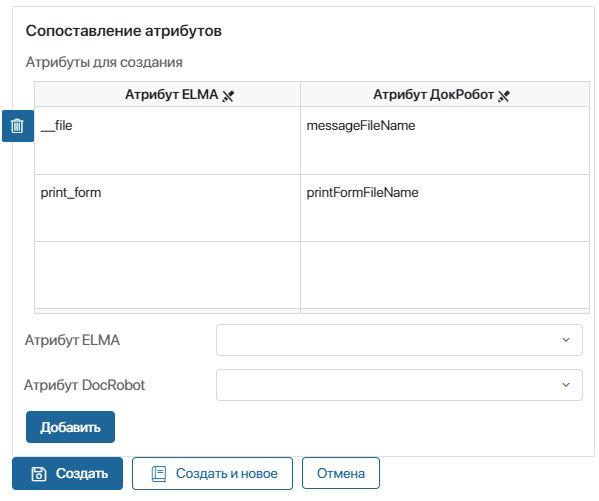
Task: Expand the Атрибут DocRobot dropdown arrow
Action: tap(566, 385)
